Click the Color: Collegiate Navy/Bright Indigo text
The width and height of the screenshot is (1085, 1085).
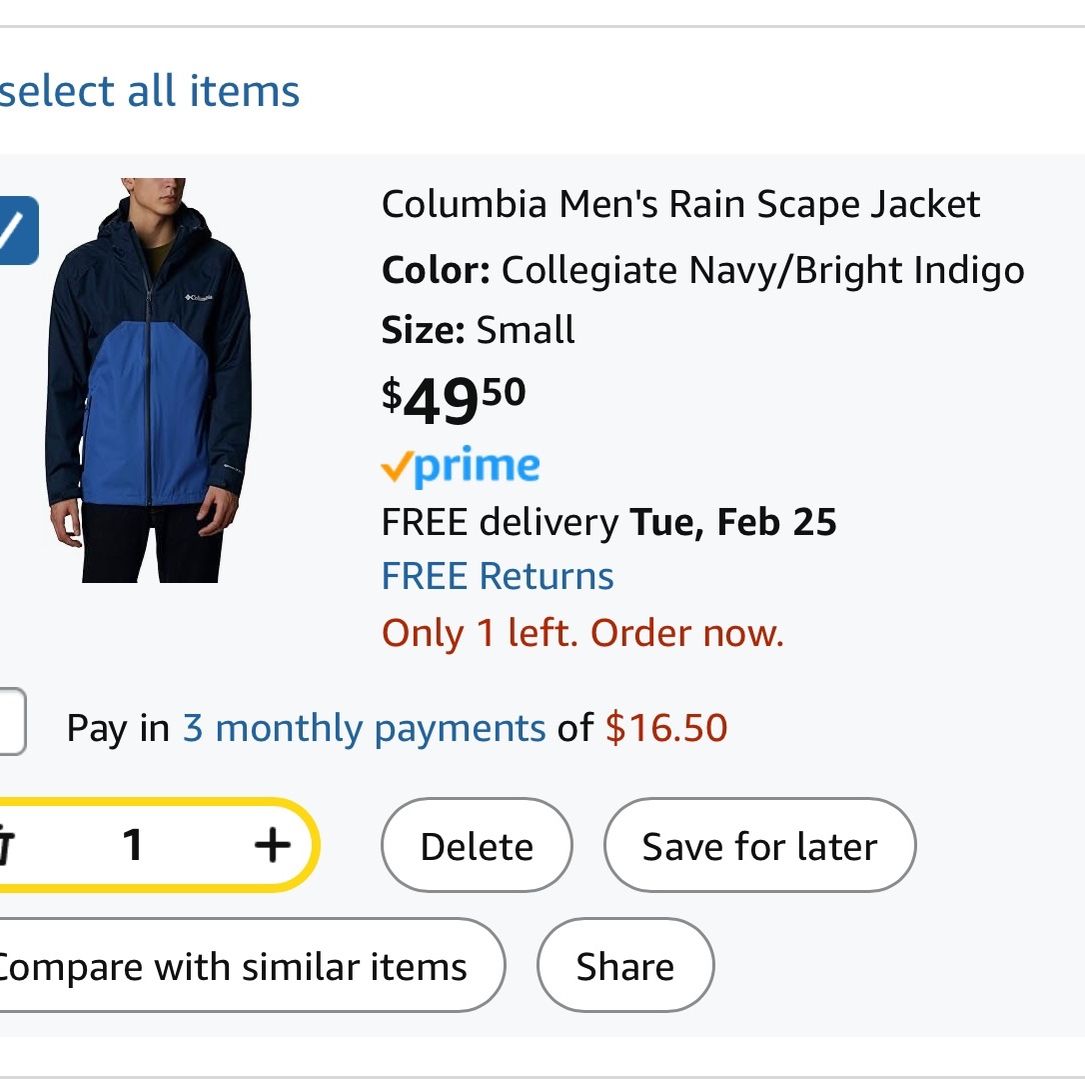[x=703, y=271]
